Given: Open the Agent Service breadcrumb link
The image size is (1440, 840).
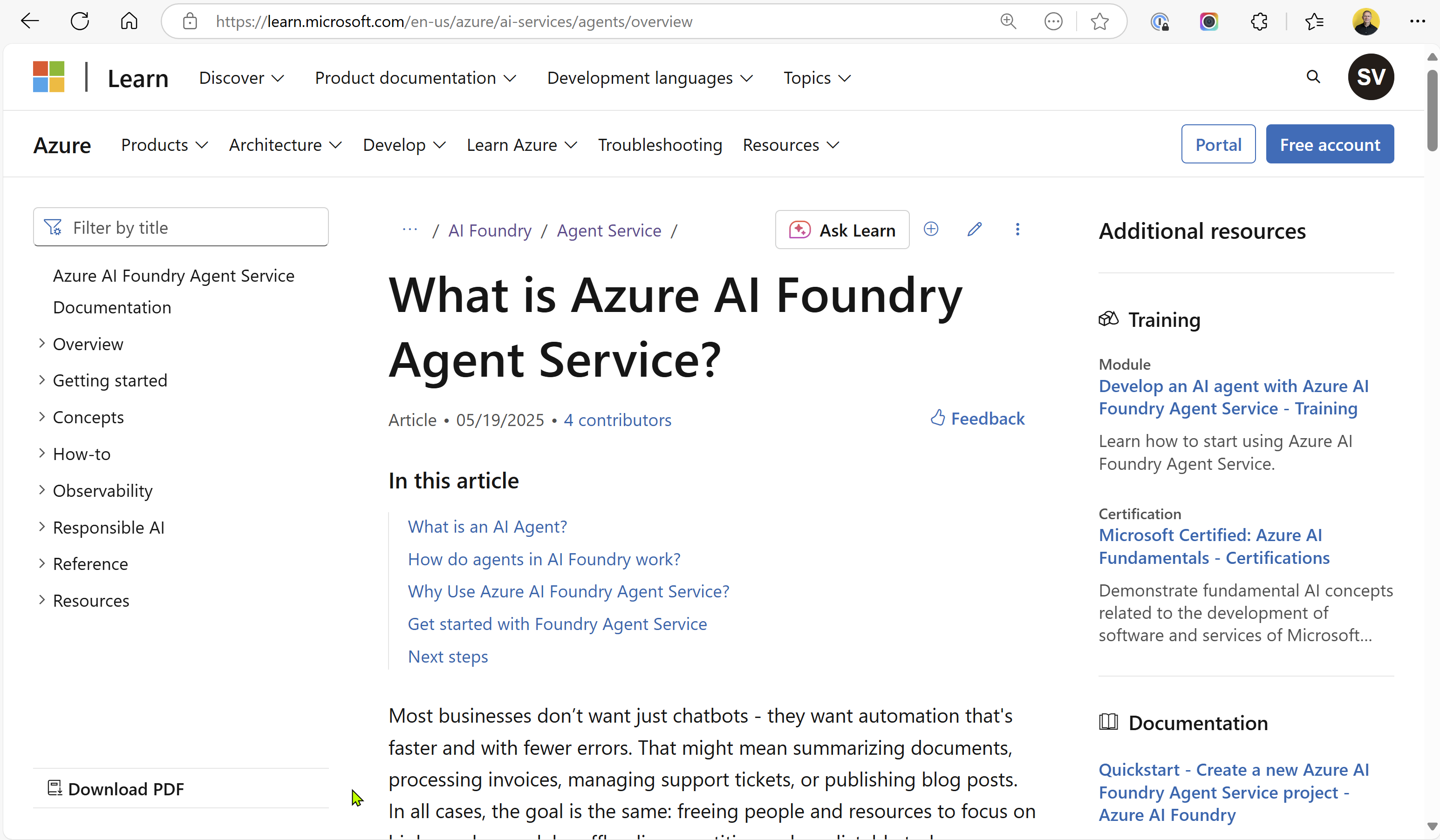Looking at the screenshot, I should pyautogui.click(x=609, y=230).
